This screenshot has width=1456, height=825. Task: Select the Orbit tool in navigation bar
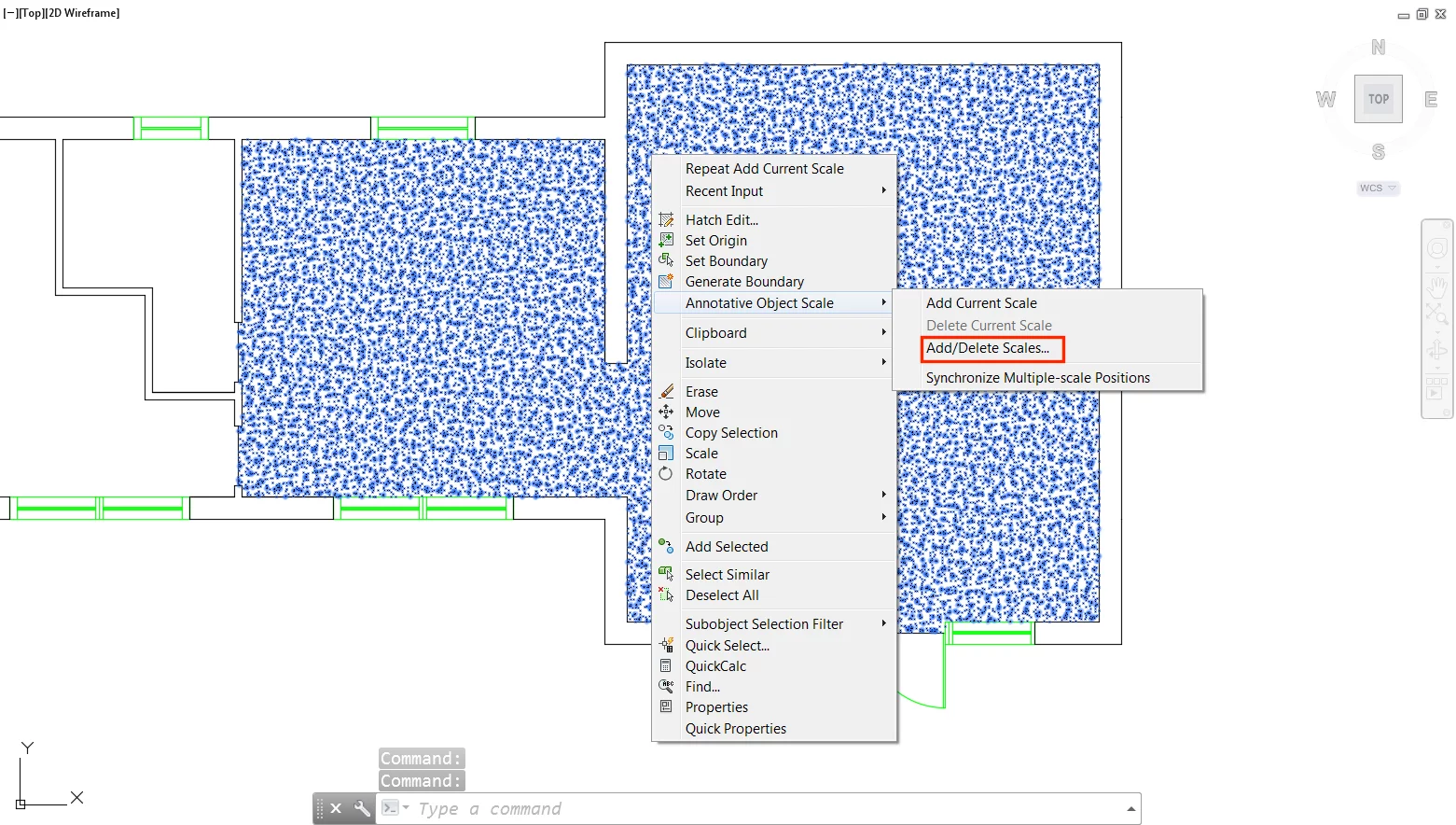(1436, 347)
